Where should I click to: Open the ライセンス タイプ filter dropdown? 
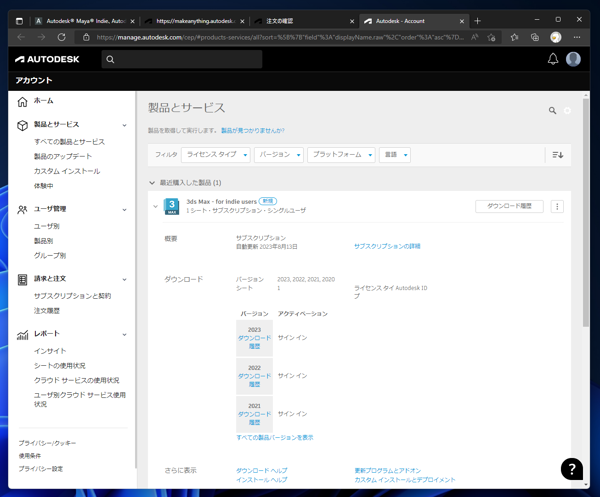pyautogui.click(x=216, y=155)
